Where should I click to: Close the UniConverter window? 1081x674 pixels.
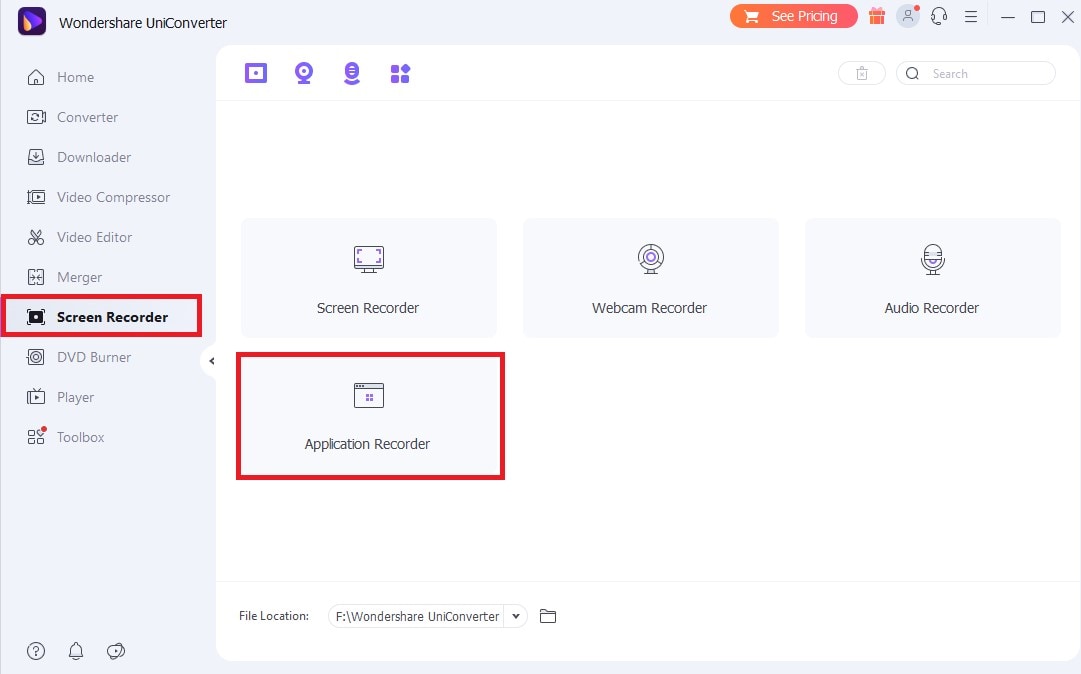[x=1067, y=17]
